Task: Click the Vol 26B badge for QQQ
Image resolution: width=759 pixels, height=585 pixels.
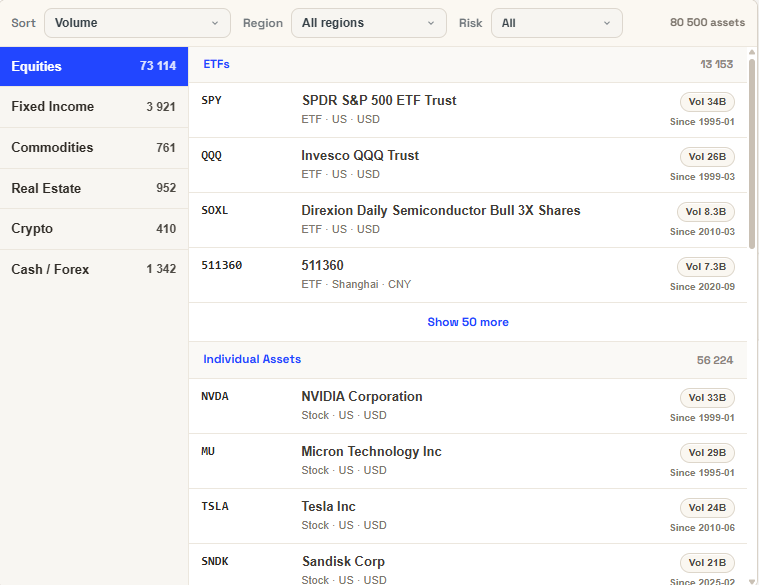Action: point(707,157)
